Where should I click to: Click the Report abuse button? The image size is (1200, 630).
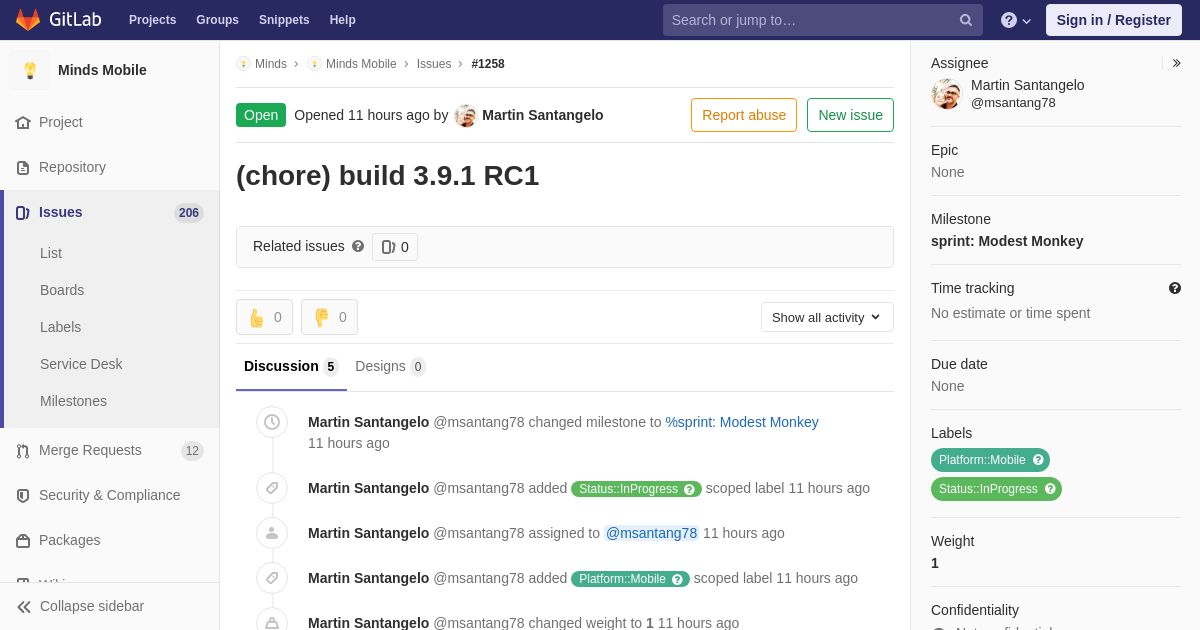click(744, 115)
